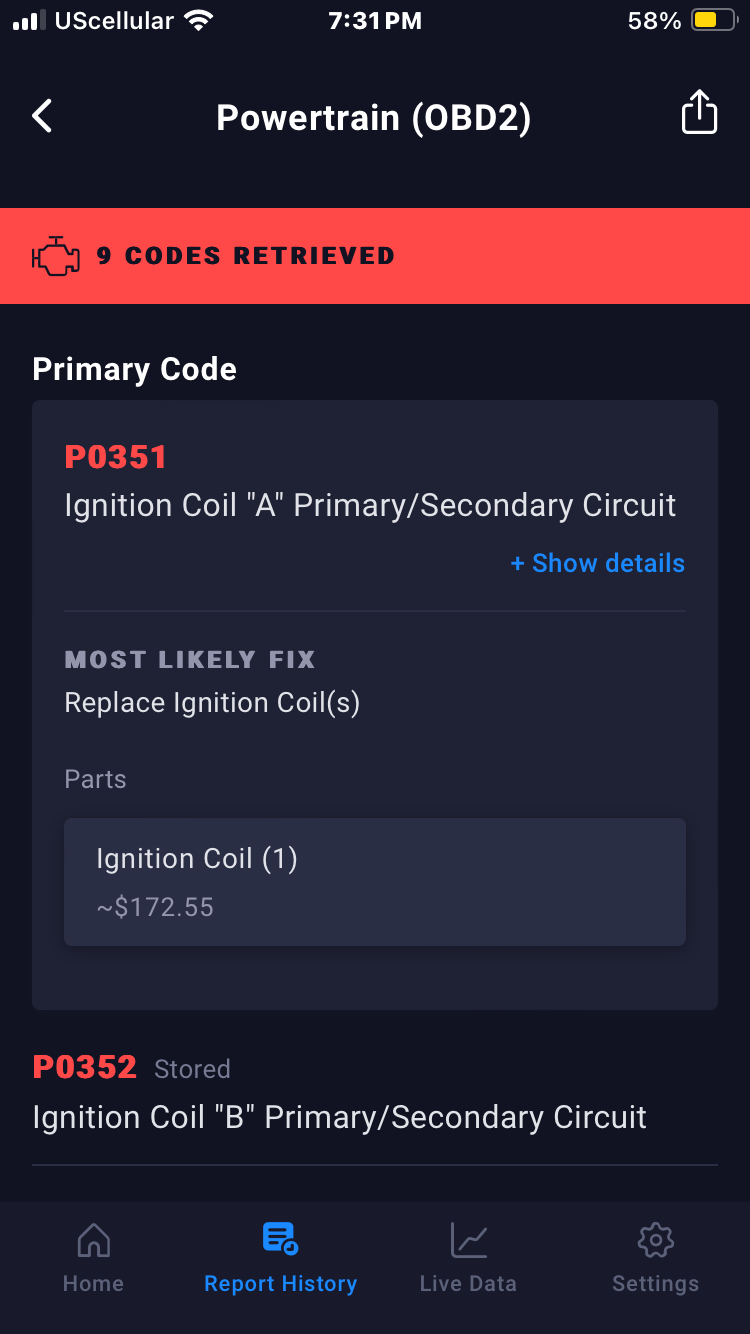This screenshot has height=1334, width=750.
Task: Tap the Replace Ignition Coil(s) fix text
Action: coord(212,703)
